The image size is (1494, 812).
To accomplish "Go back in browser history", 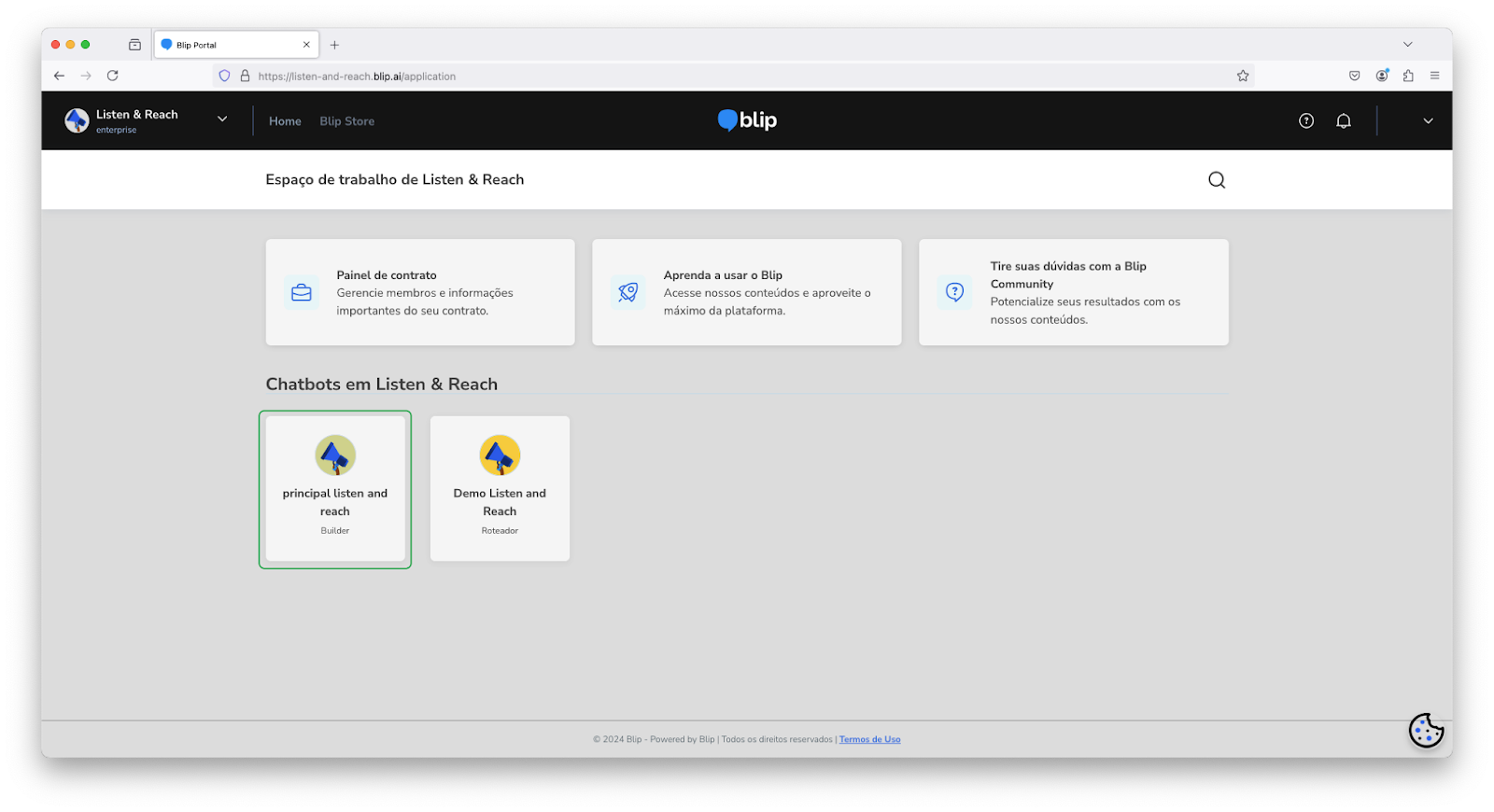I will click(x=59, y=76).
